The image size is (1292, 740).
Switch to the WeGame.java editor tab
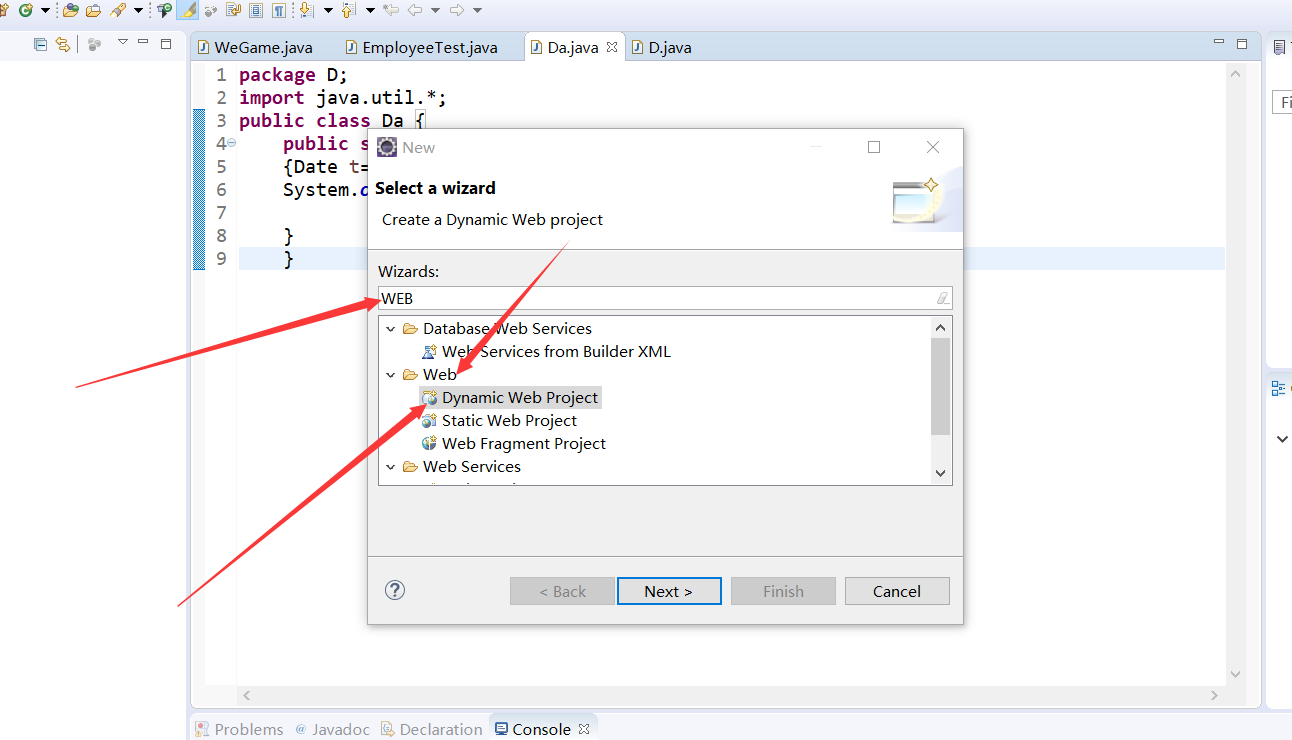click(x=255, y=47)
